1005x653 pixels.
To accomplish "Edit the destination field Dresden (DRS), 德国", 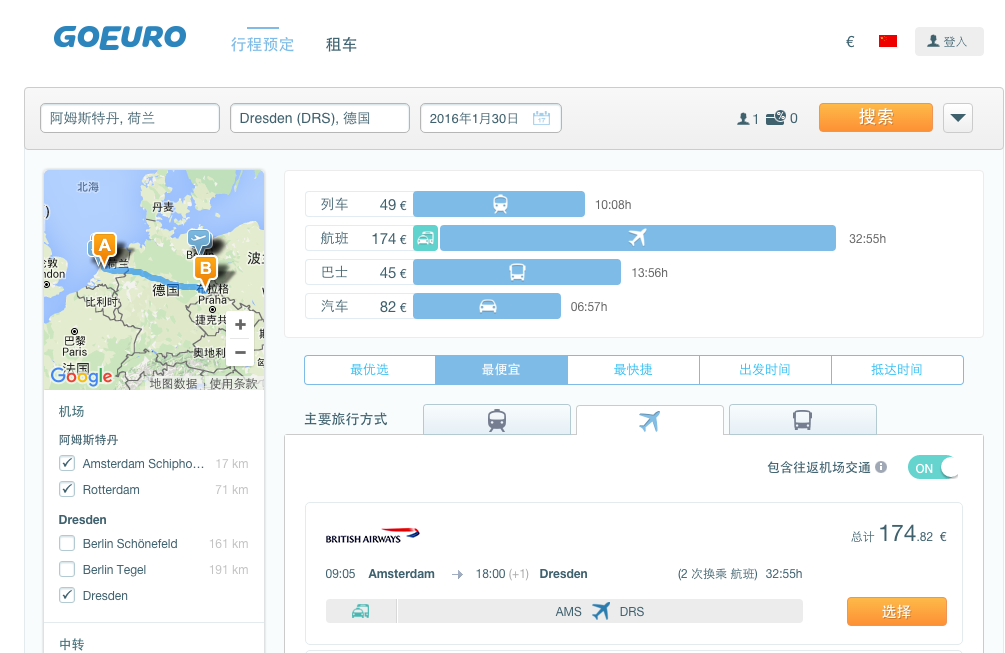I will 320,118.
